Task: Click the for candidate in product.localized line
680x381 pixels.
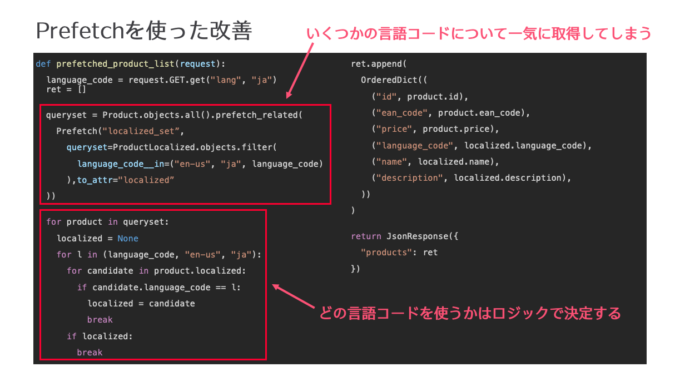Action: point(156,271)
